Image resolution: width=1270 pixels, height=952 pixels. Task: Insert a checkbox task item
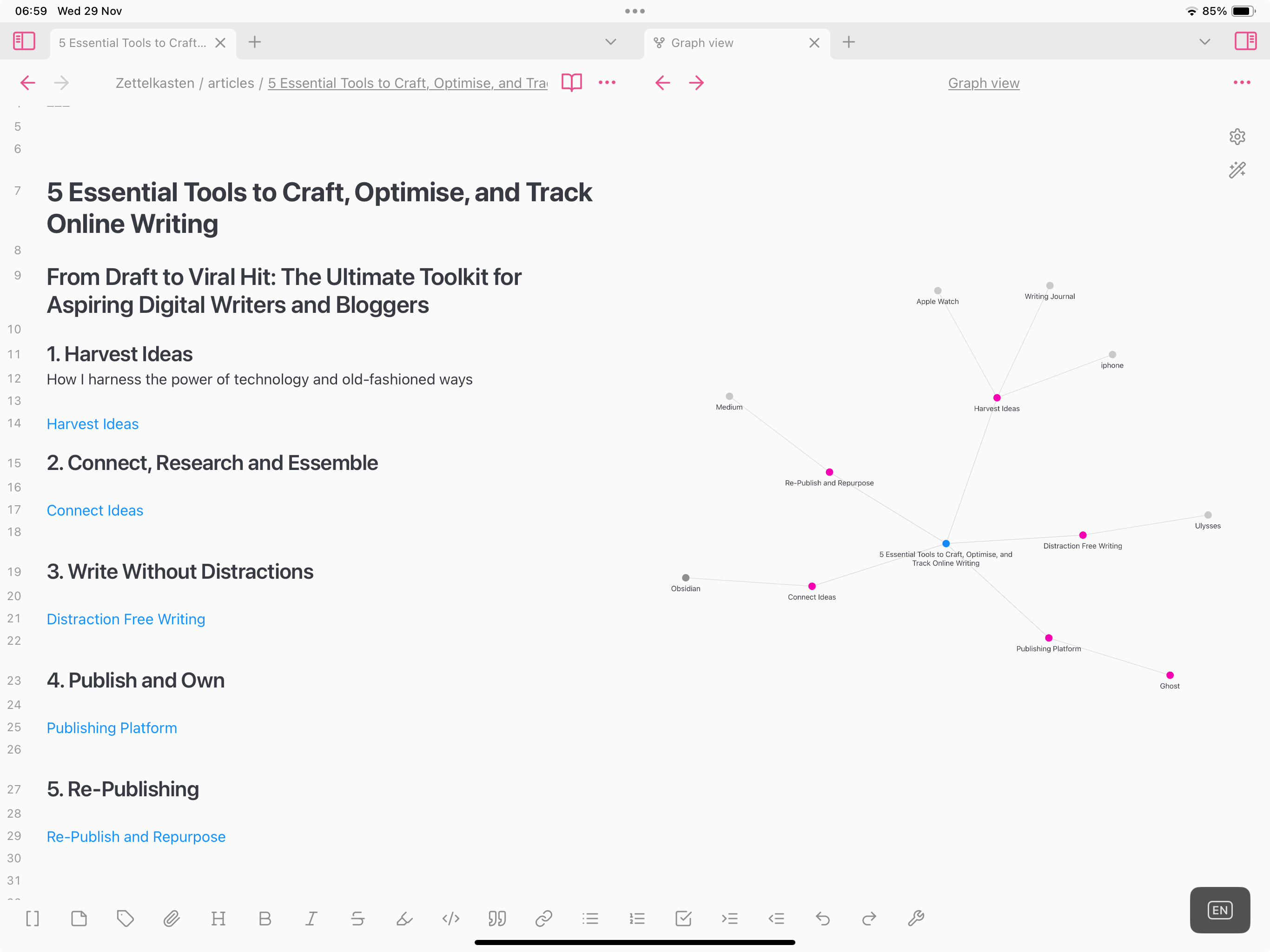(683, 919)
